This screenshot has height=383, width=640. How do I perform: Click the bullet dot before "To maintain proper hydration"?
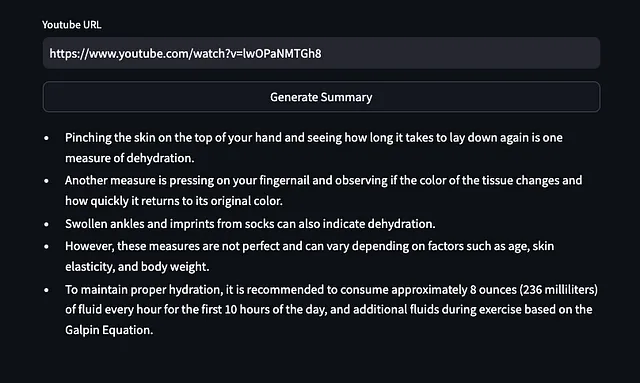coord(46,290)
